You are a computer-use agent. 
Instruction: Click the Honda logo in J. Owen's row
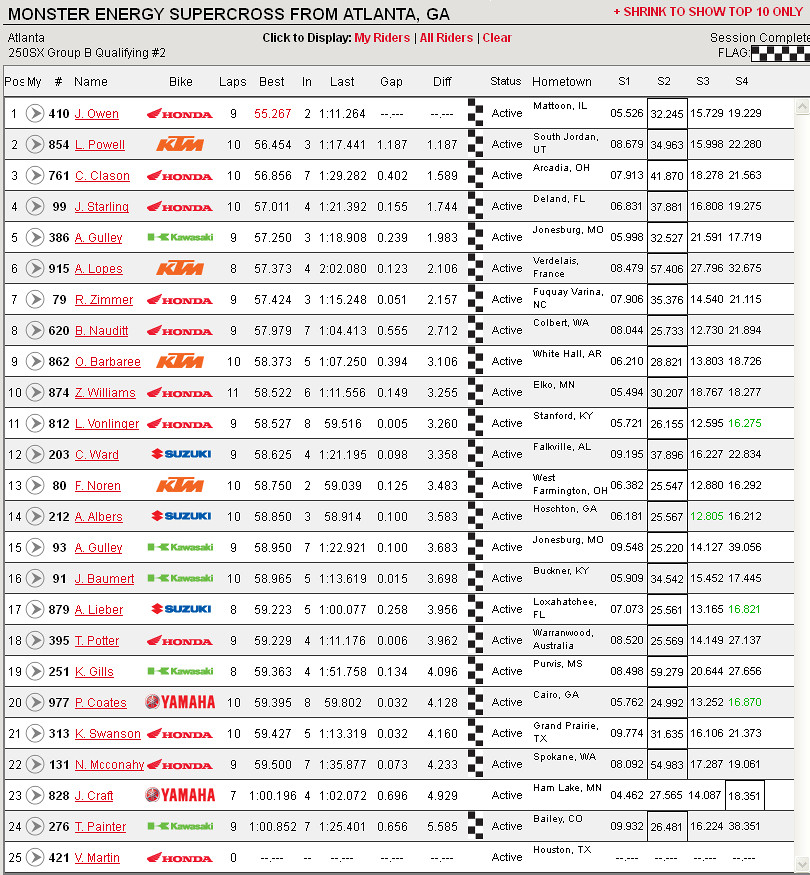click(x=180, y=114)
